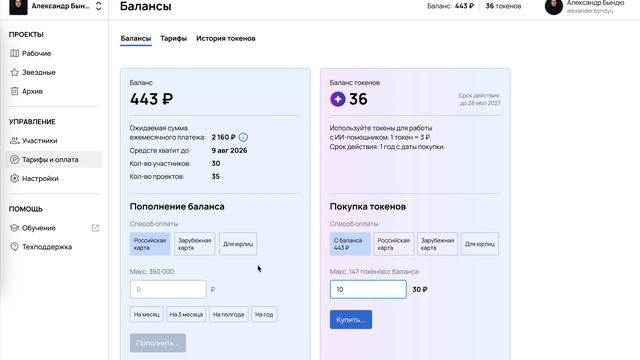Open the История токенов tab

[x=226, y=38]
